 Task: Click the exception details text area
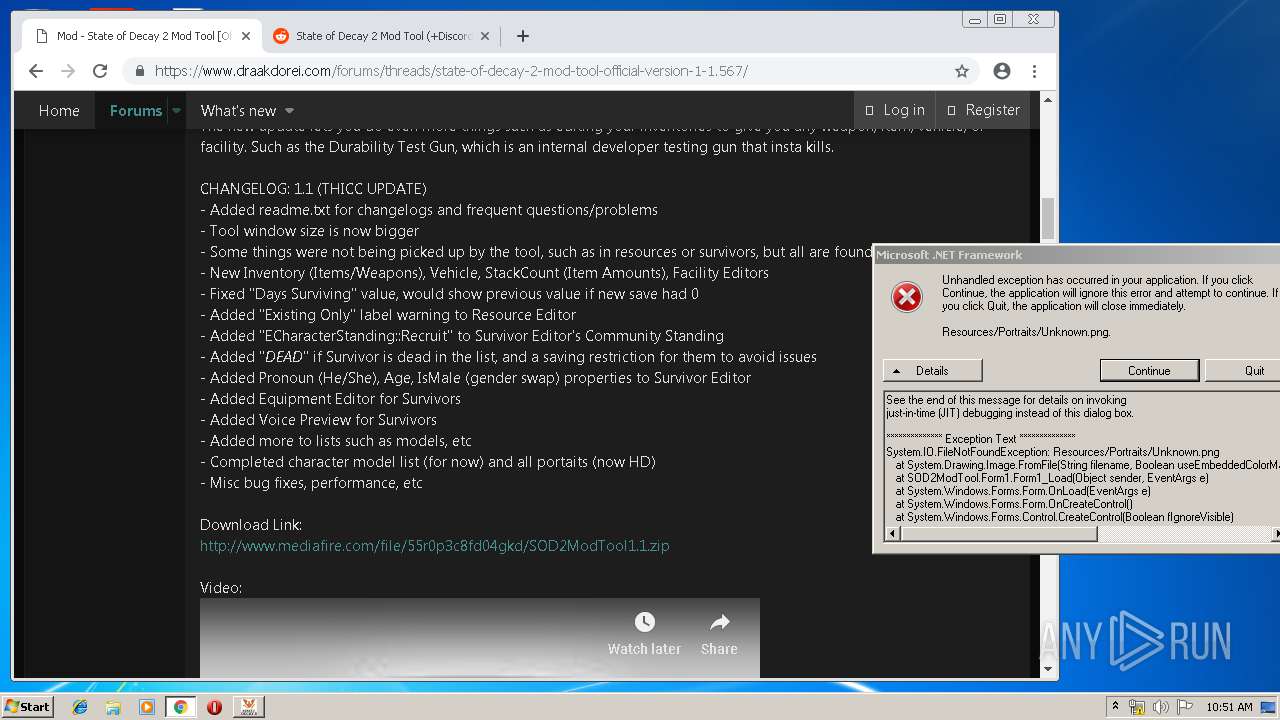pyautogui.click(x=1082, y=458)
